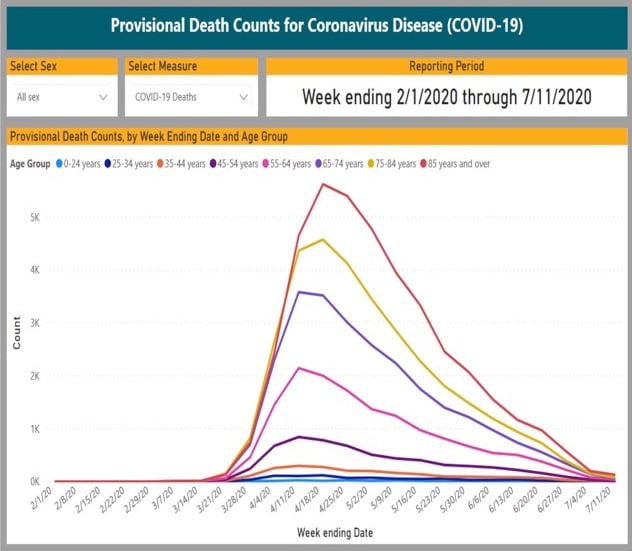Click the 7/11/20 week axis label
The width and height of the screenshot is (632, 551).
[599, 499]
